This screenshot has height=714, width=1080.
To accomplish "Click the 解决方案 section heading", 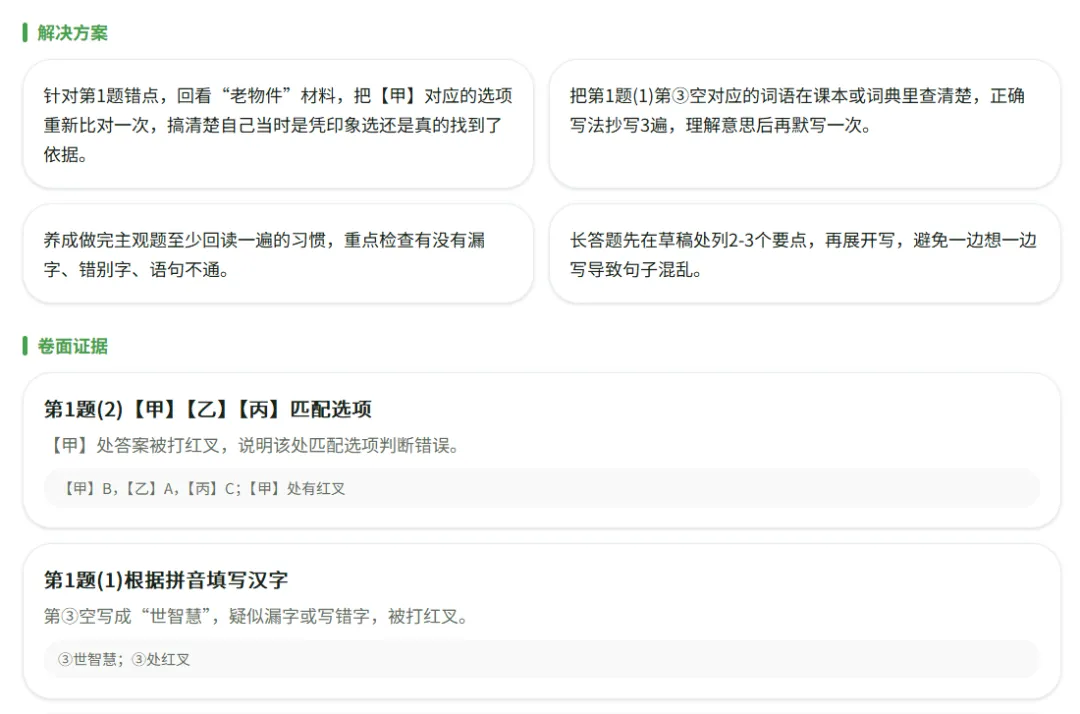I will tap(72, 33).
